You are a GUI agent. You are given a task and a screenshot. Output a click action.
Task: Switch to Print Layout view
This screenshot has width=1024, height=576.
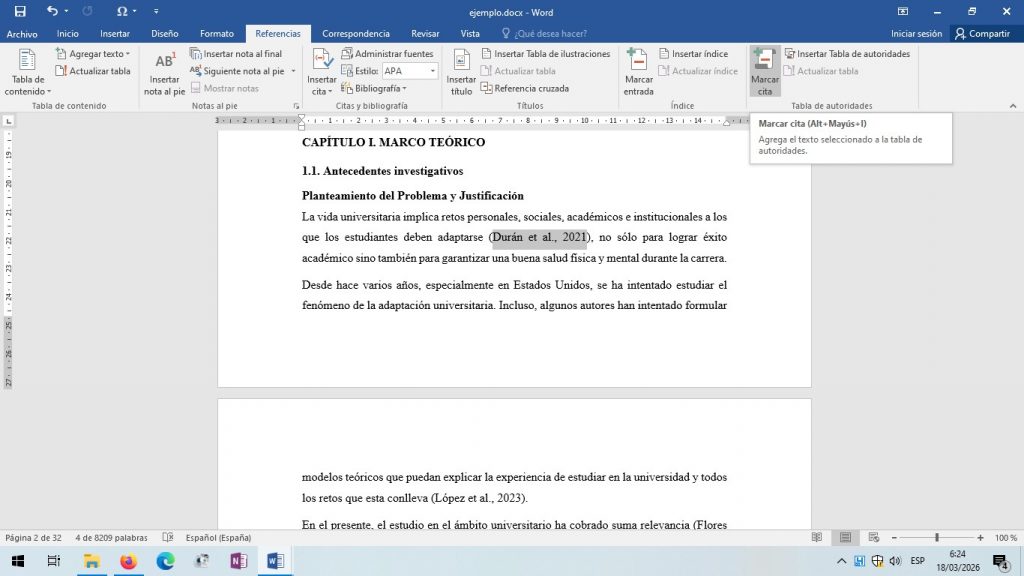tap(845, 537)
